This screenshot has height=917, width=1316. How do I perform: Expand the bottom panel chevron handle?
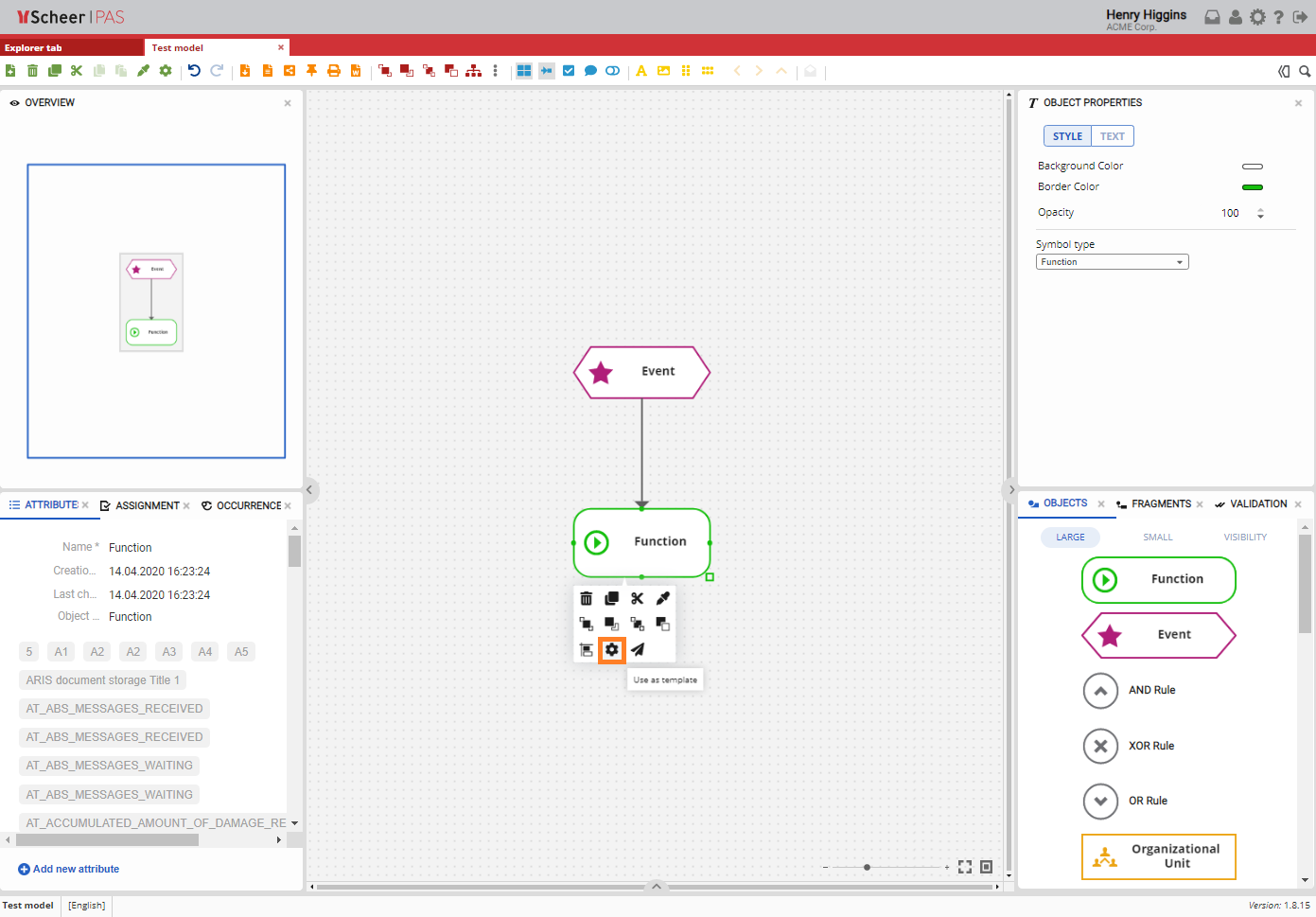point(656,886)
